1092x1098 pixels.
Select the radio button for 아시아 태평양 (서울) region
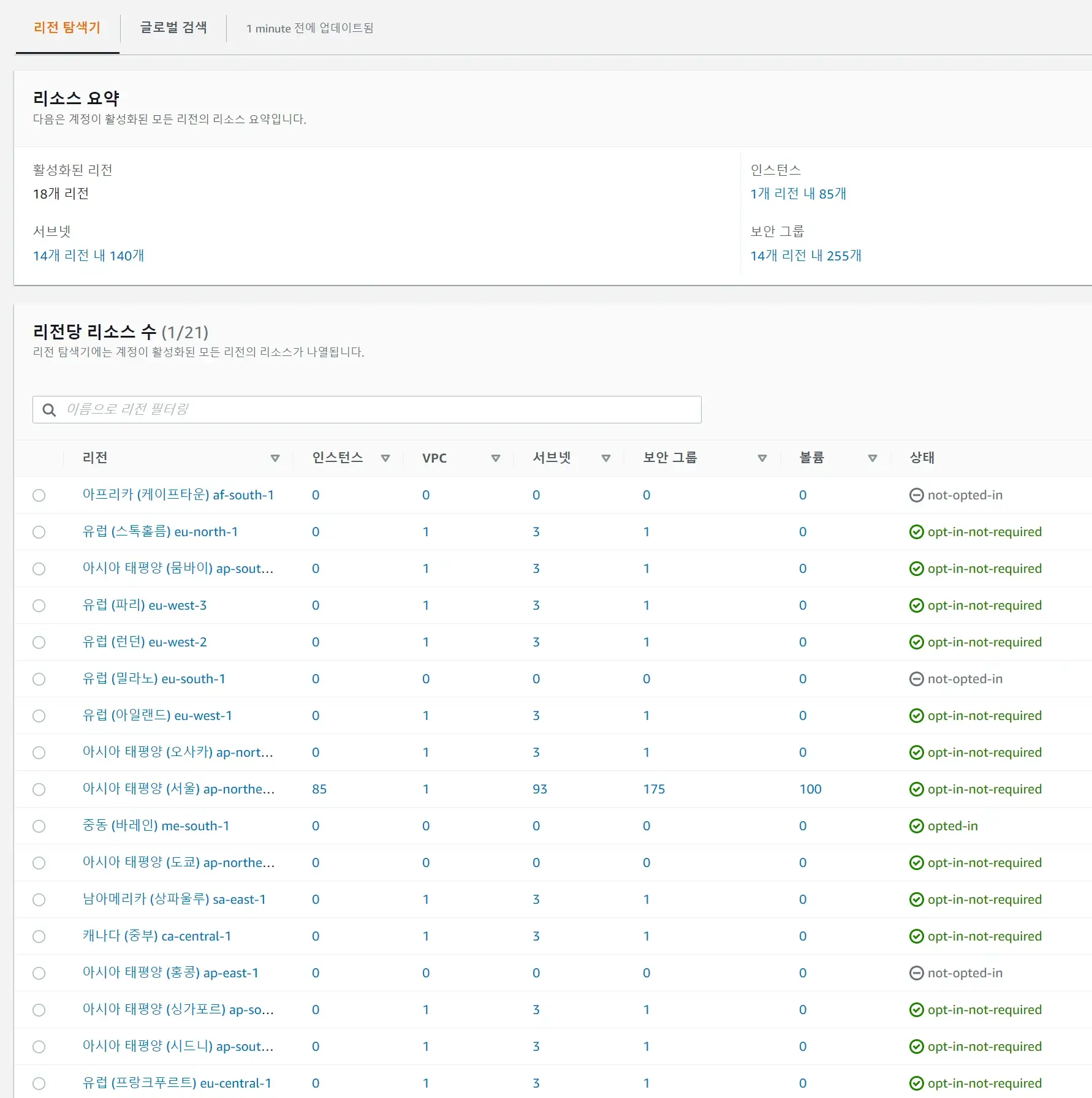(x=39, y=789)
